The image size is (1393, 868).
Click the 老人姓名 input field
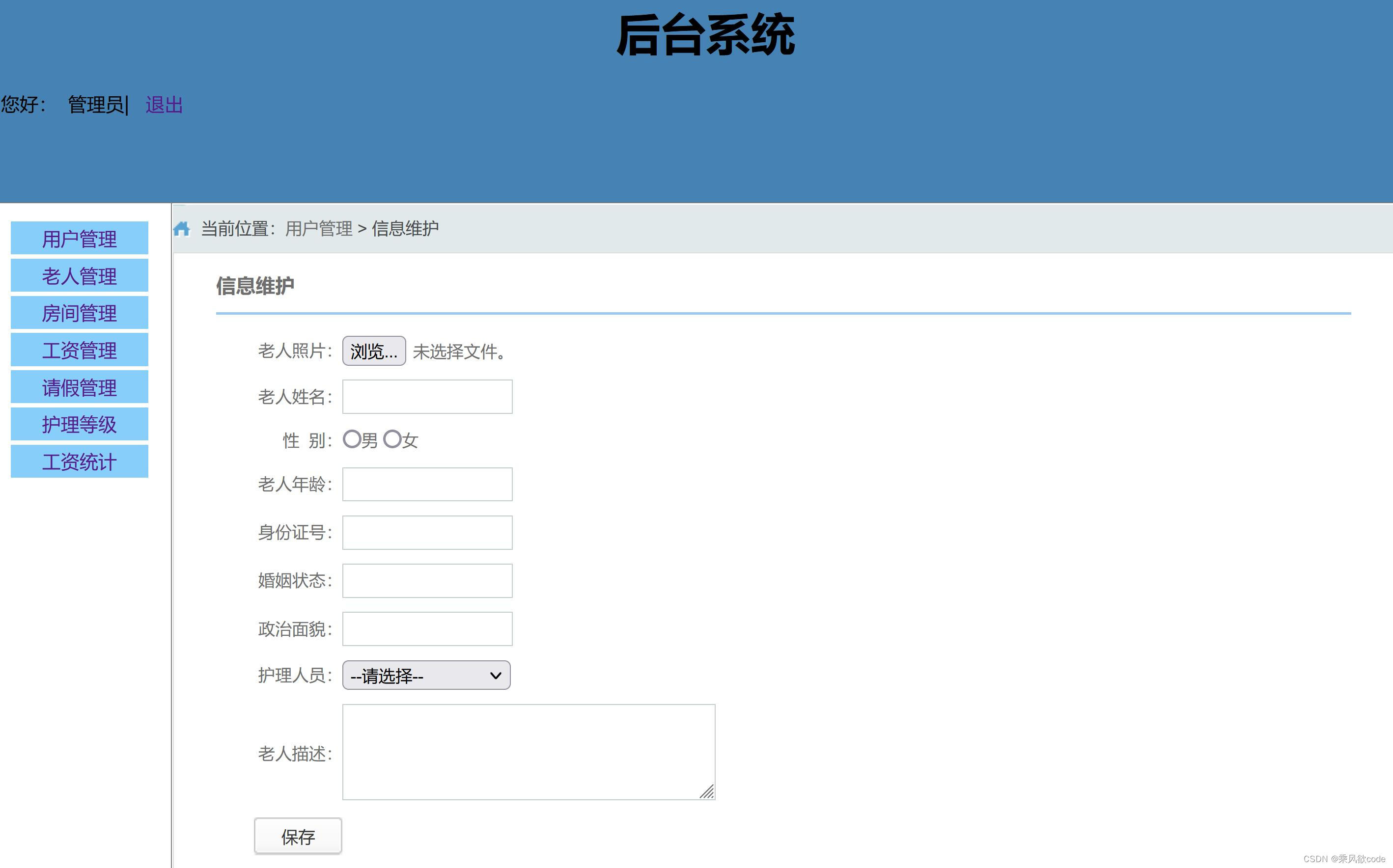[427, 396]
